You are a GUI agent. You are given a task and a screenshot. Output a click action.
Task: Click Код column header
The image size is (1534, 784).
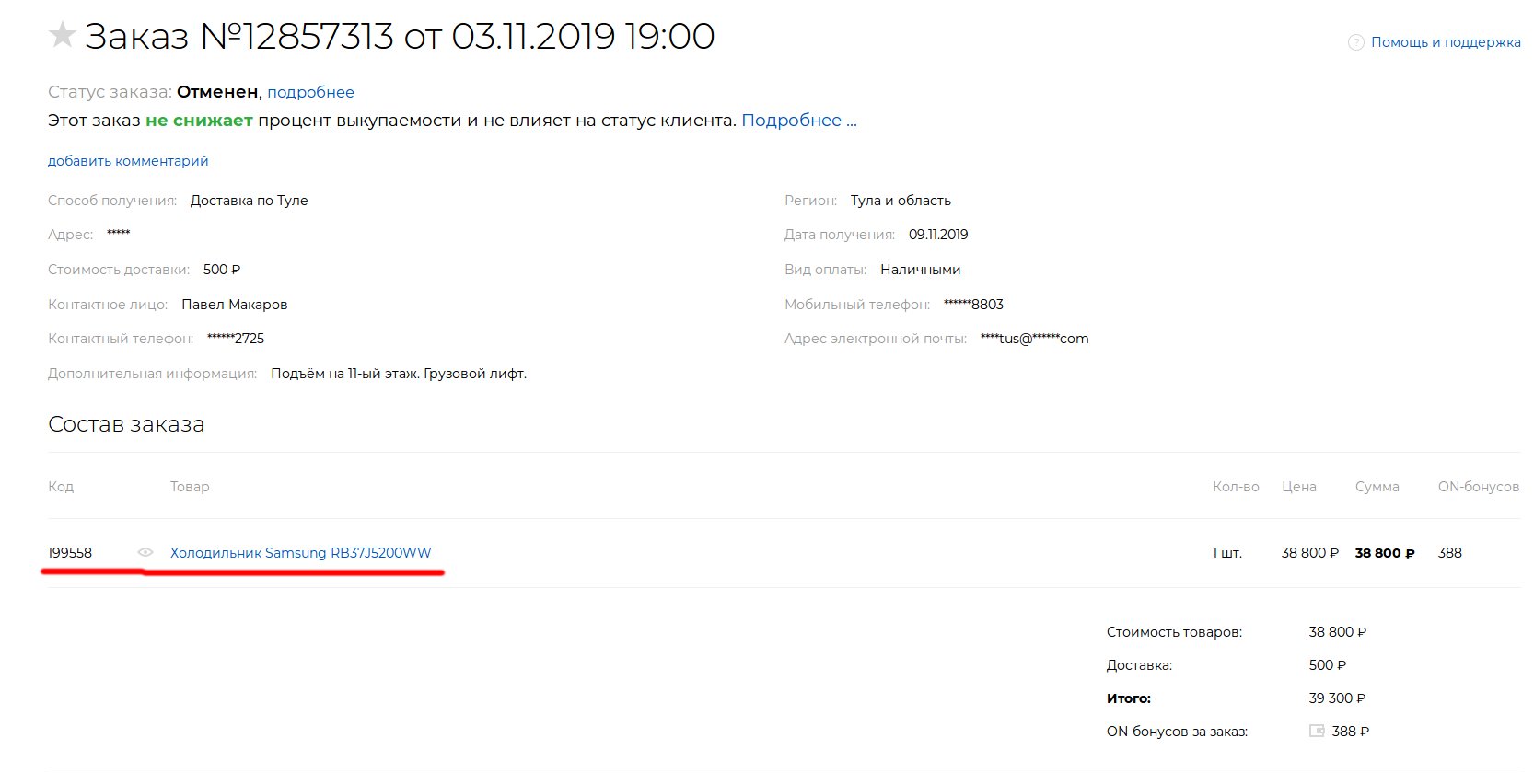click(x=61, y=487)
